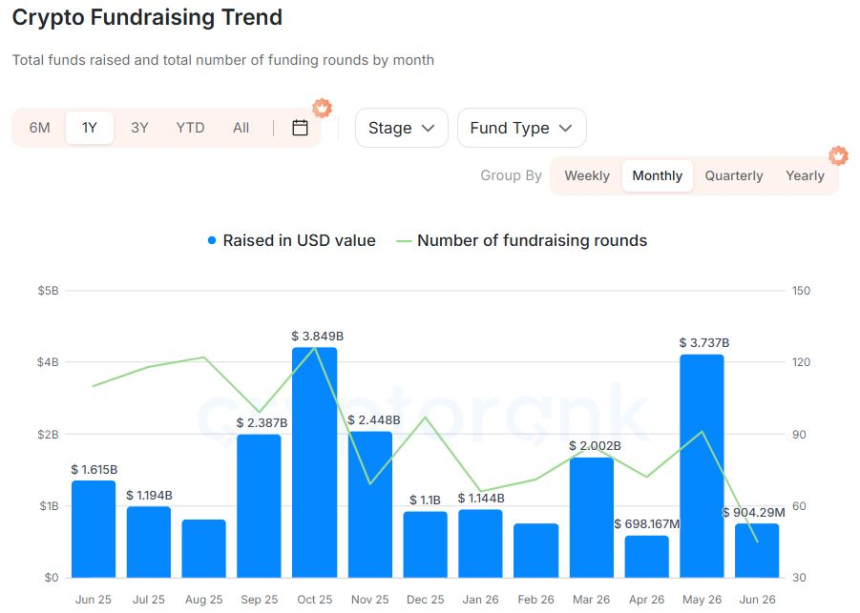
Task: Select the 1Y time range tab
Action: click(89, 128)
